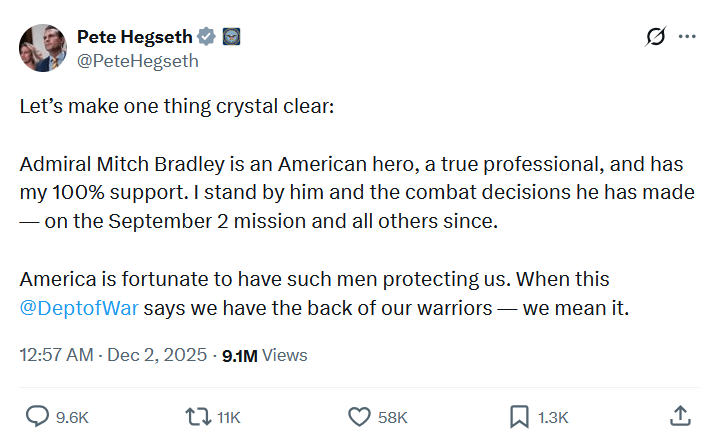View the 9.1M Views analytics
The height and width of the screenshot is (441, 706).
click(264, 355)
